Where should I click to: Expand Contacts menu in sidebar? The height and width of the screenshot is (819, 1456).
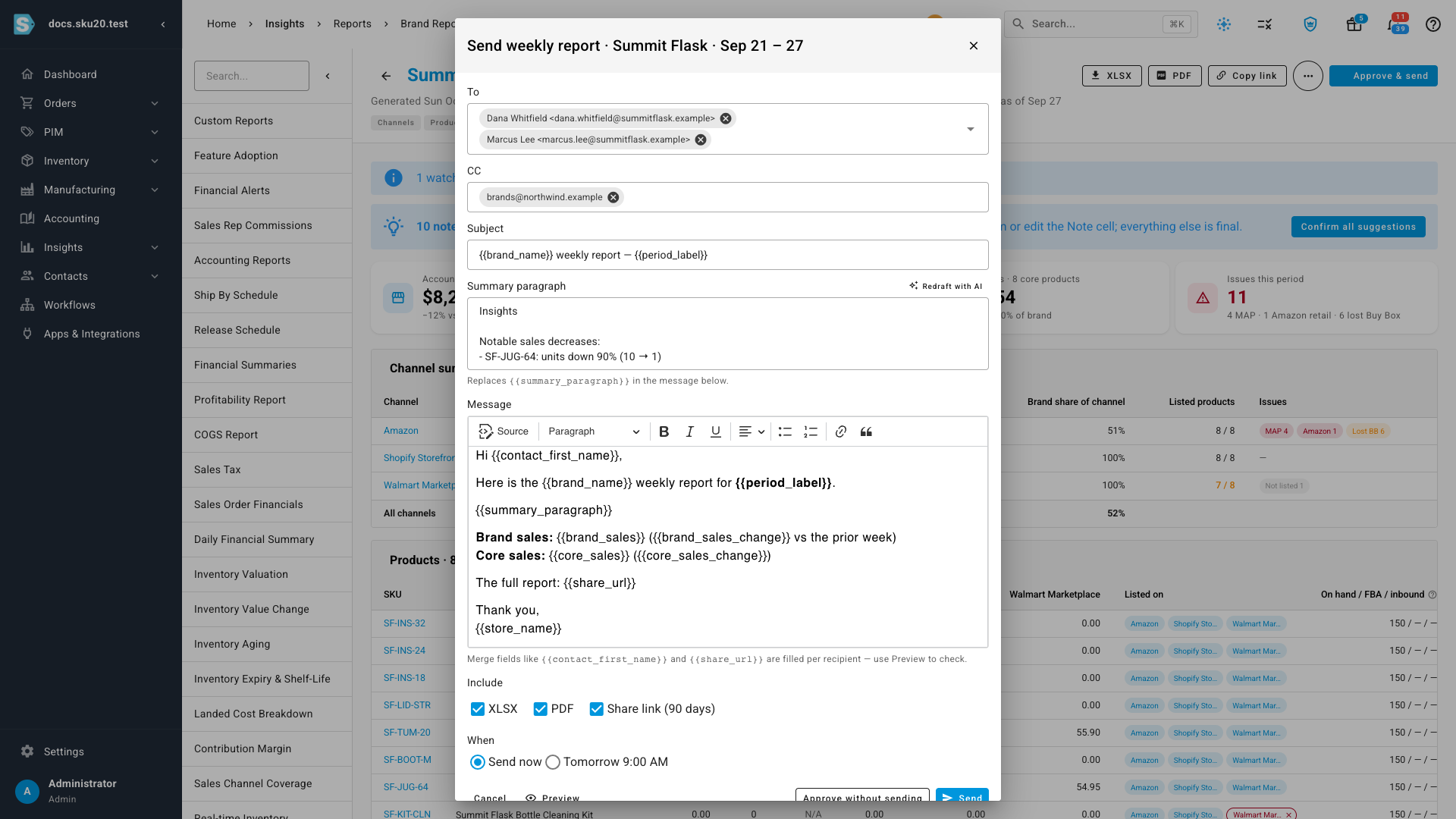tap(91, 276)
